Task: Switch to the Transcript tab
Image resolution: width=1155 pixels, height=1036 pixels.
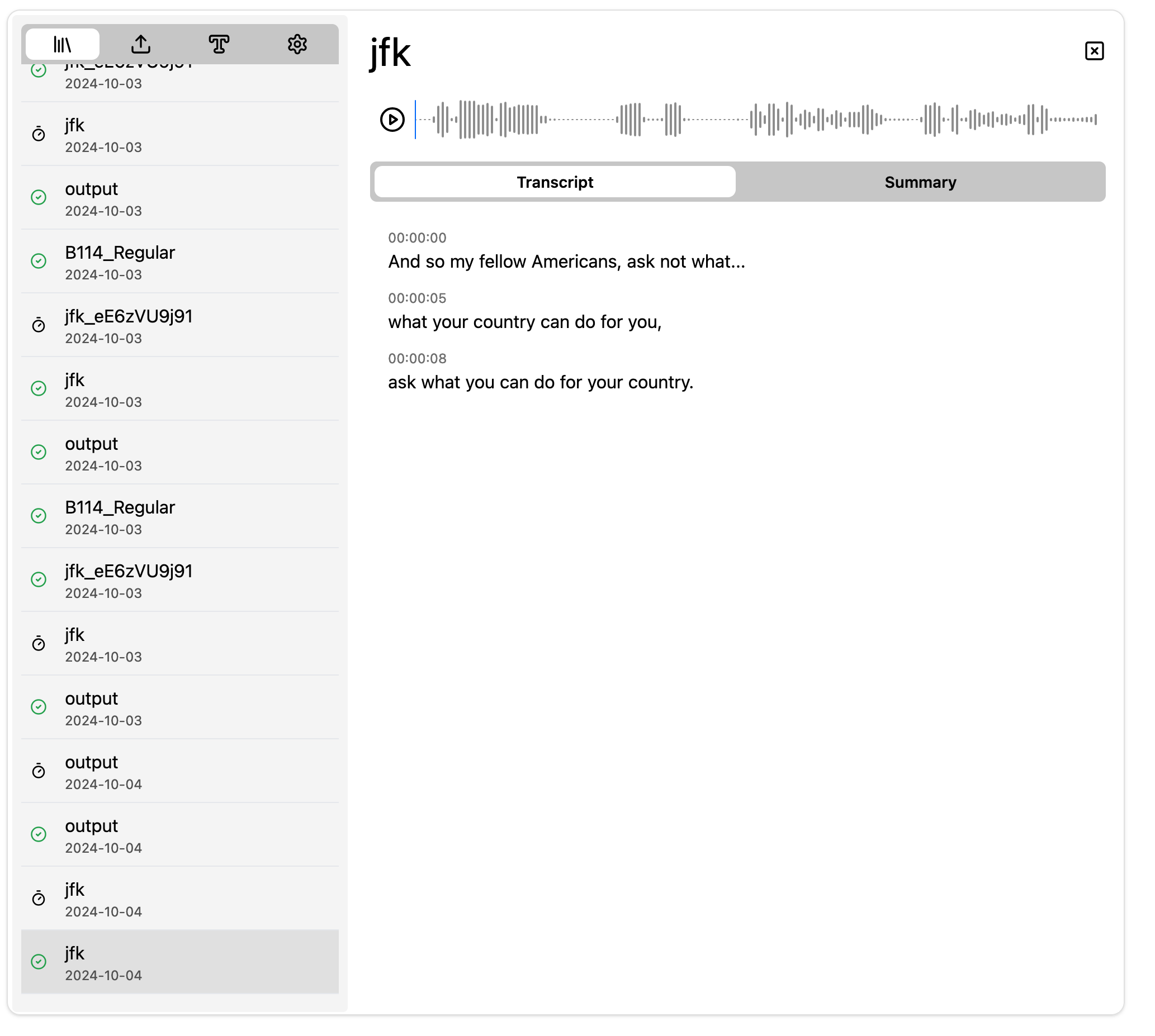Action: tap(555, 182)
